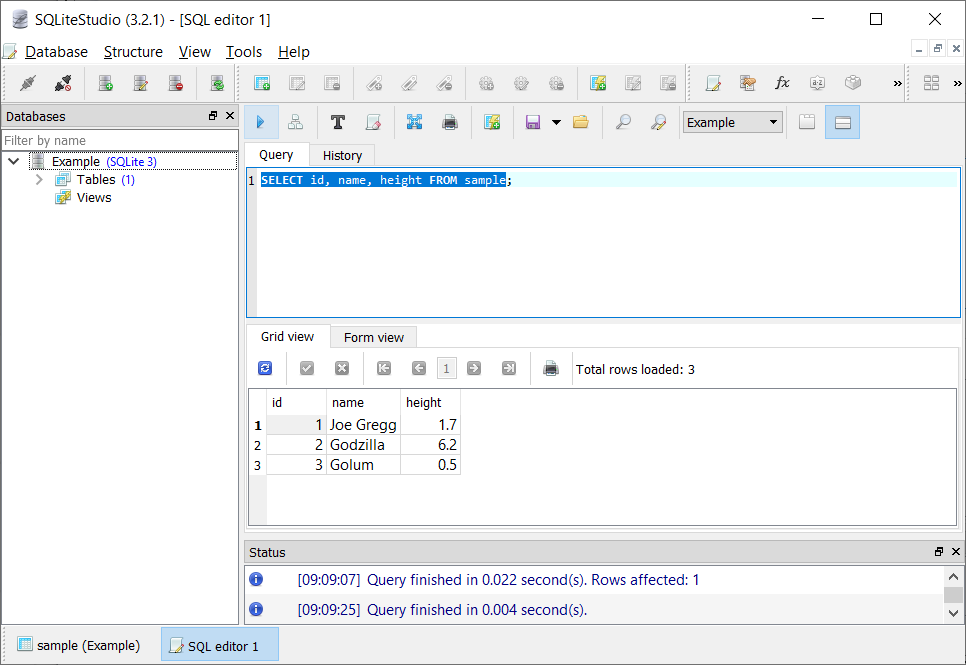This screenshot has height=665, width=966.
Task: Click the Add a database icon
Action: tap(105, 83)
